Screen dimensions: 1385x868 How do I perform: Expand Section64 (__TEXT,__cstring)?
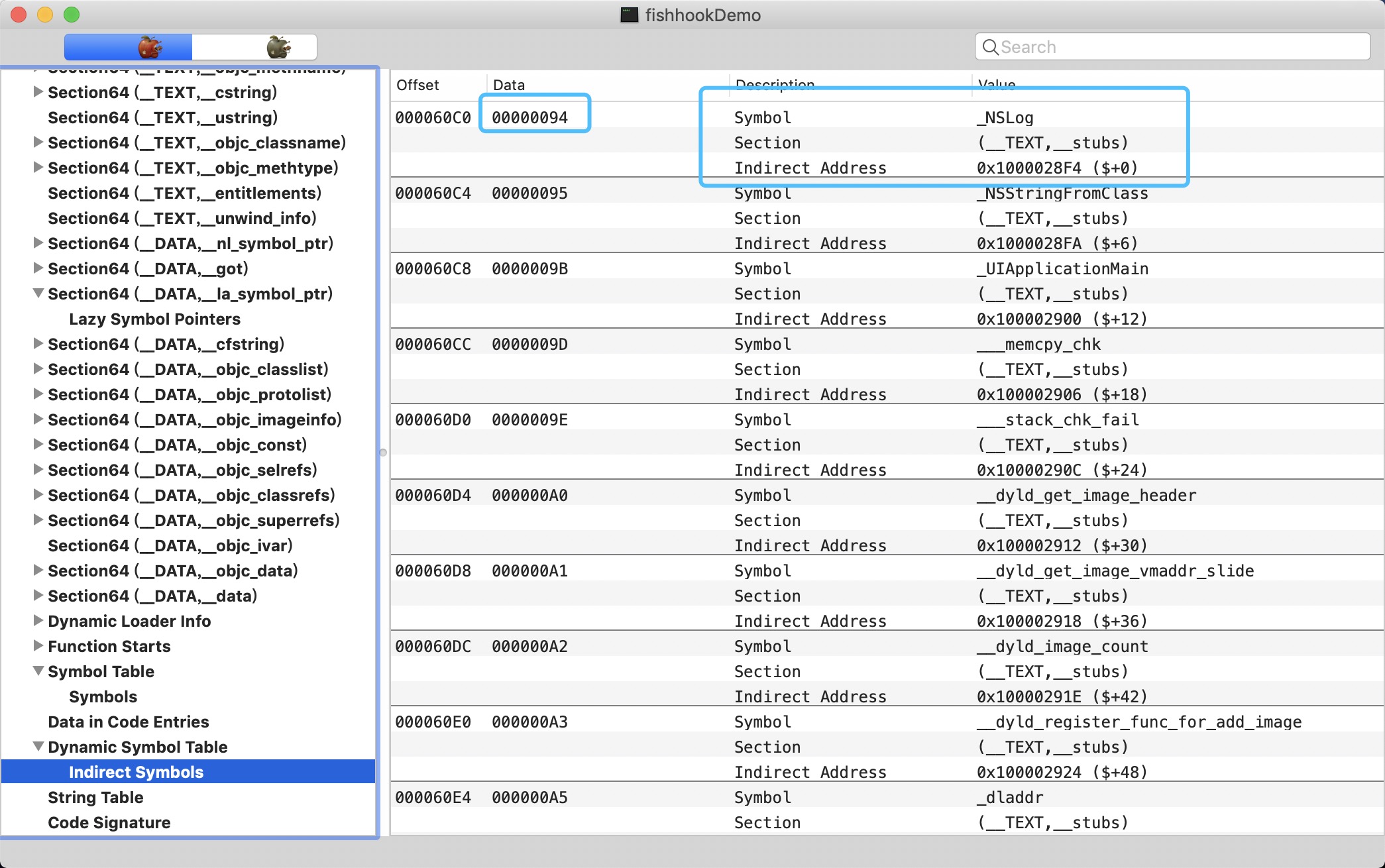[x=38, y=91]
